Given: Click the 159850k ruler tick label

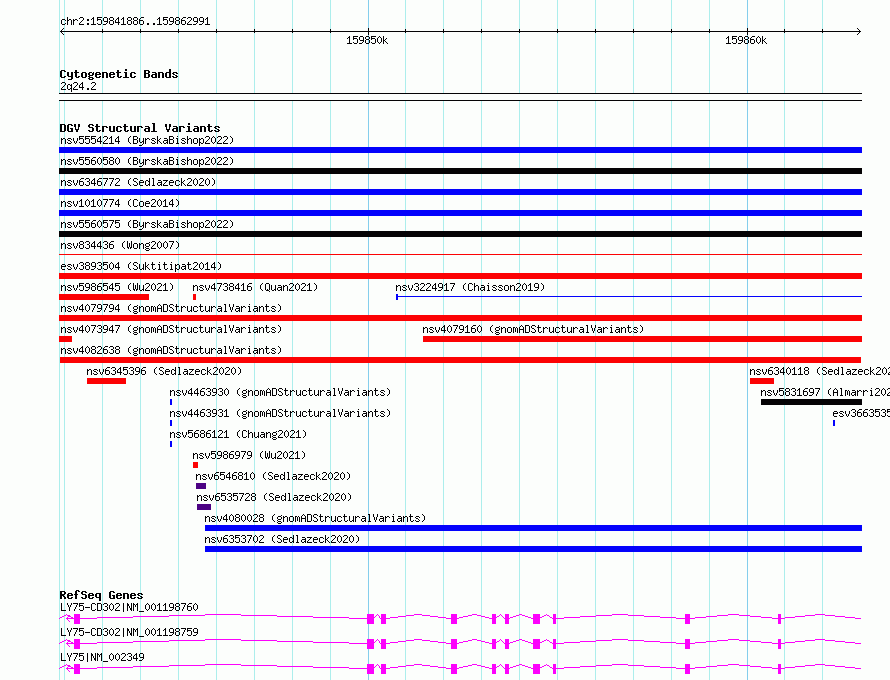Looking at the screenshot, I should [367, 40].
